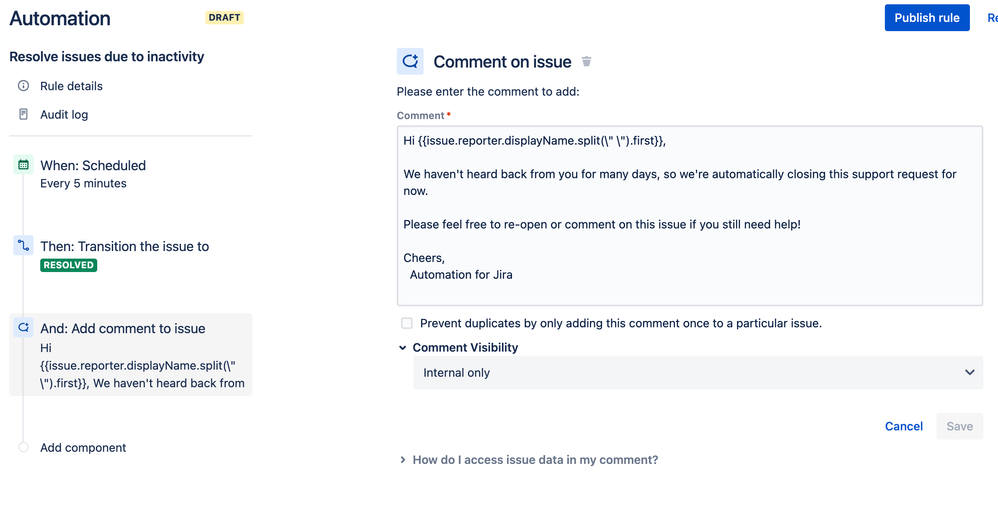Screen dimensions: 998x508
Task: Open the Audit log entry
Action: pyautogui.click(x=64, y=115)
